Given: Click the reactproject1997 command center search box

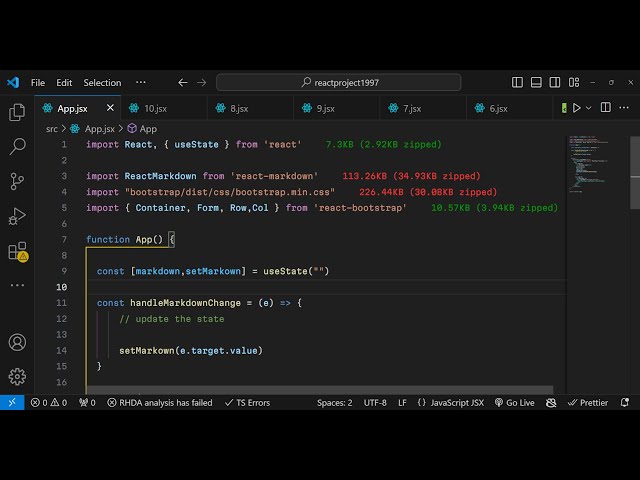Looking at the screenshot, I should coord(339,82).
